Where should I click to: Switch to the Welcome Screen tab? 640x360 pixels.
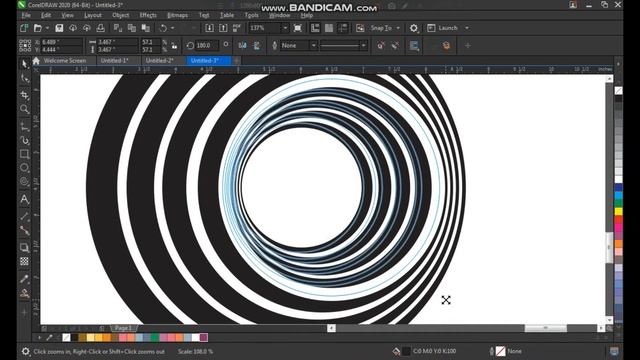click(x=65, y=60)
